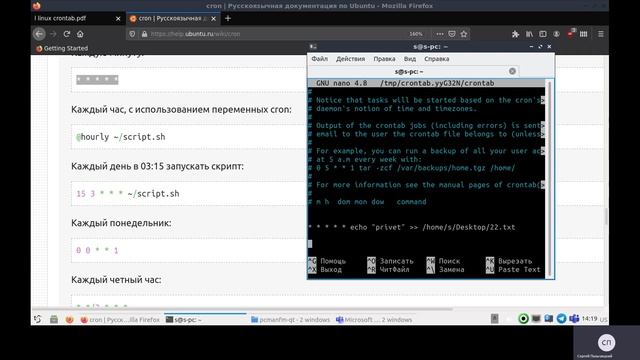This screenshot has width=640, height=360.
Task: Click the red extension badge icon
Action: (x=571, y=33)
